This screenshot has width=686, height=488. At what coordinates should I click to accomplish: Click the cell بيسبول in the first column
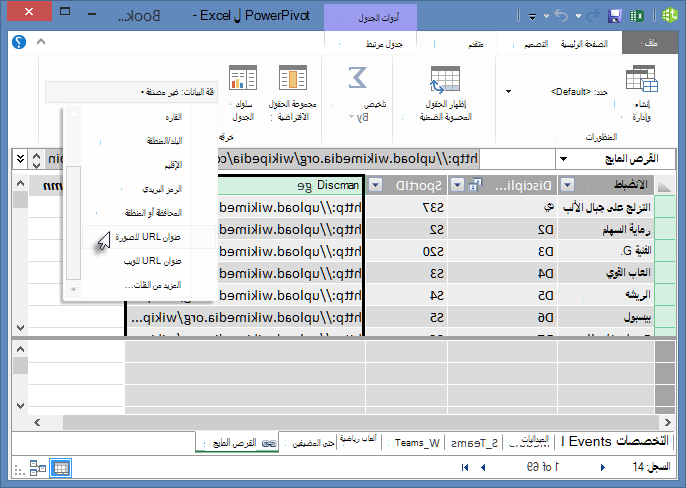(x=606, y=317)
